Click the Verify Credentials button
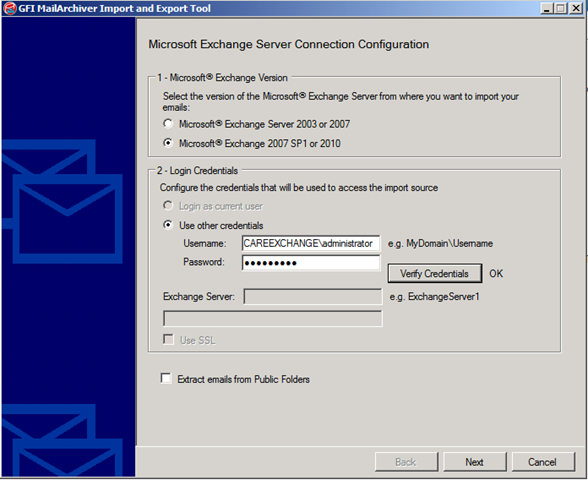Screen dimensions: 588x480 pyautogui.click(x=435, y=273)
